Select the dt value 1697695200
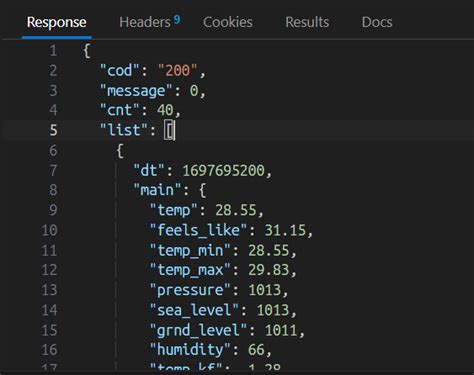474x375 pixels. (223, 170)
